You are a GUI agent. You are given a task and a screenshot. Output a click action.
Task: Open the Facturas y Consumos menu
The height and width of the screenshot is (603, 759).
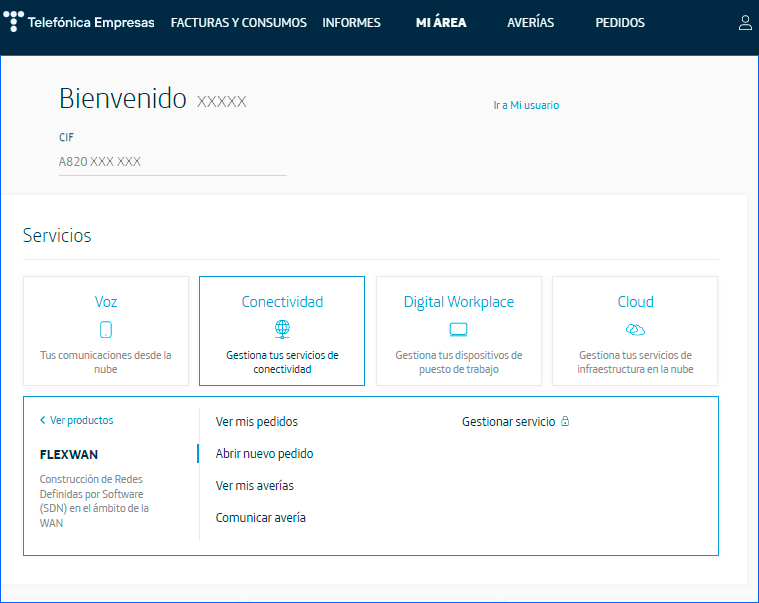click(x=239, y=23)
